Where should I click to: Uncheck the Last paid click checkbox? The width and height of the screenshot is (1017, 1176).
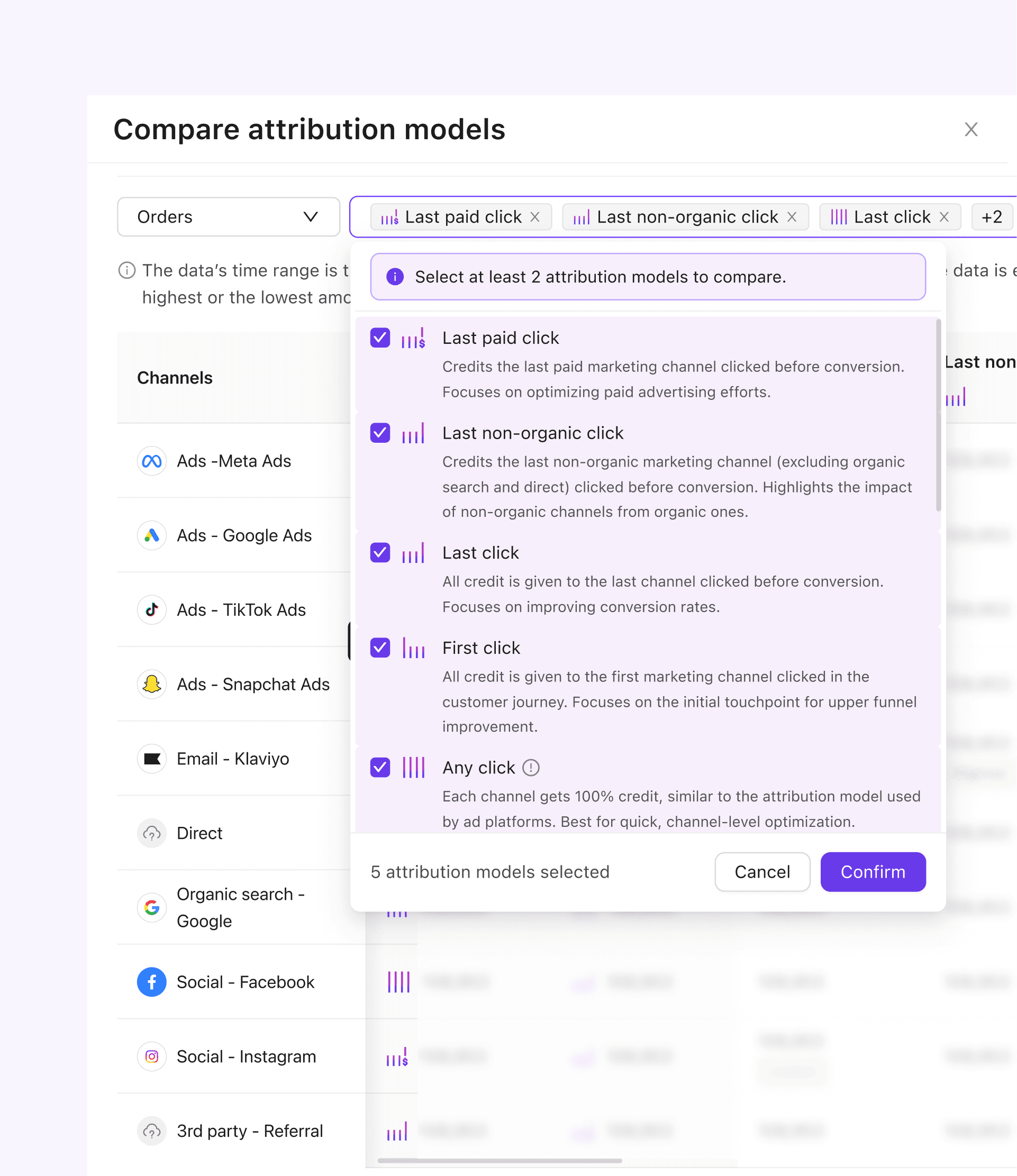pyautogui.click(x=380, y=338)
